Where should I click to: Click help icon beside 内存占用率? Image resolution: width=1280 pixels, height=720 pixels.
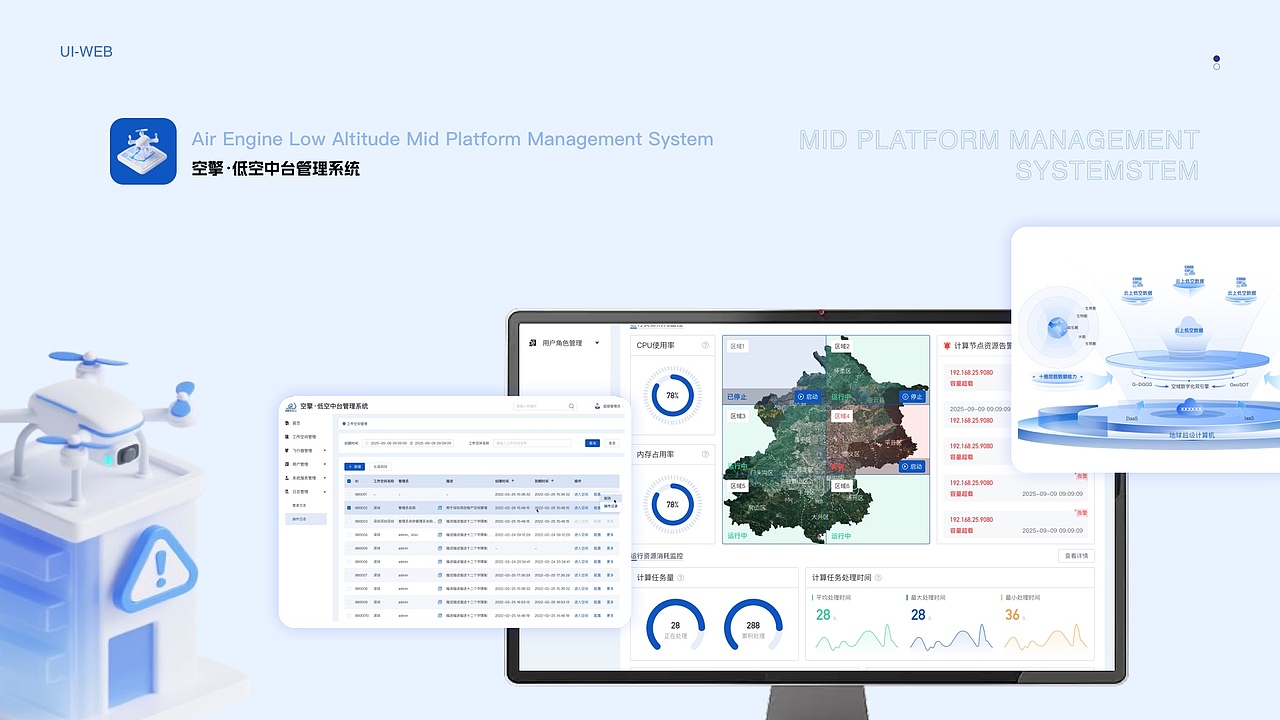(705, 455)
